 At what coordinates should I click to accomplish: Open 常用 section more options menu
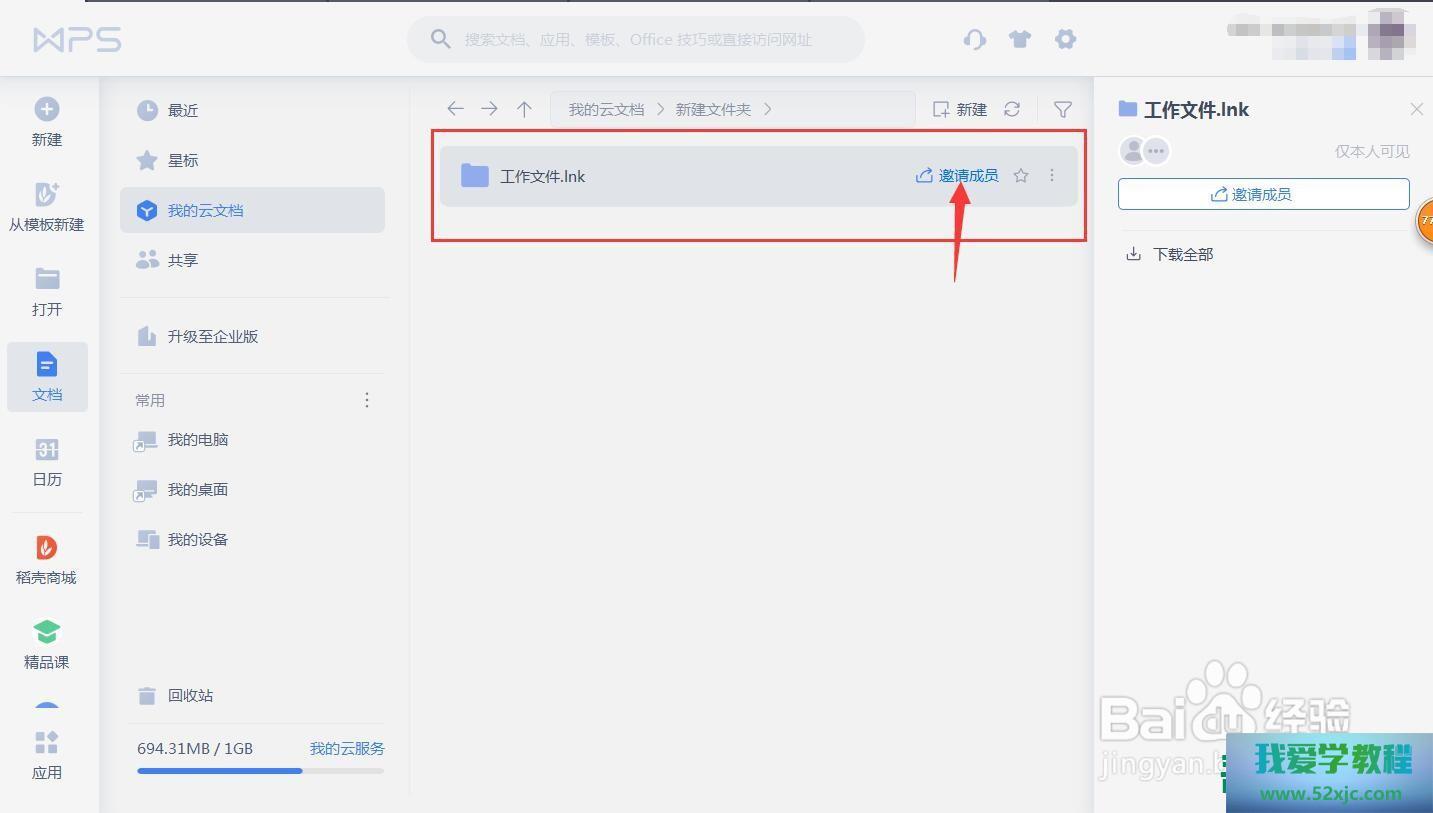(367, 400)
